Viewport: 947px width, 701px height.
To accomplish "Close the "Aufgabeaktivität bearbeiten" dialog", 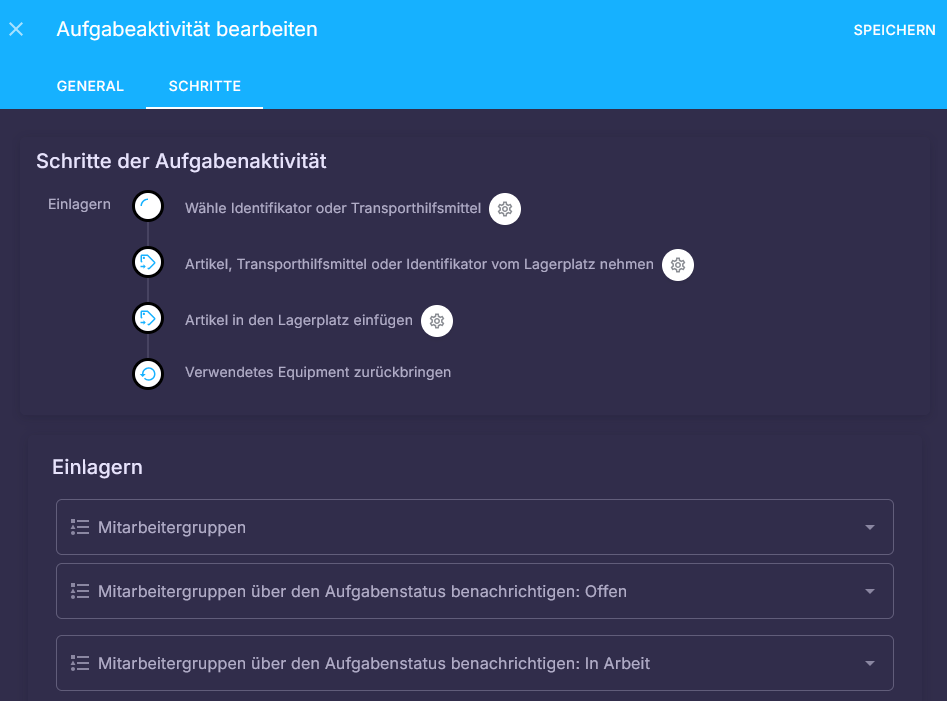I will pyautogui.click(x=16, y=29).
